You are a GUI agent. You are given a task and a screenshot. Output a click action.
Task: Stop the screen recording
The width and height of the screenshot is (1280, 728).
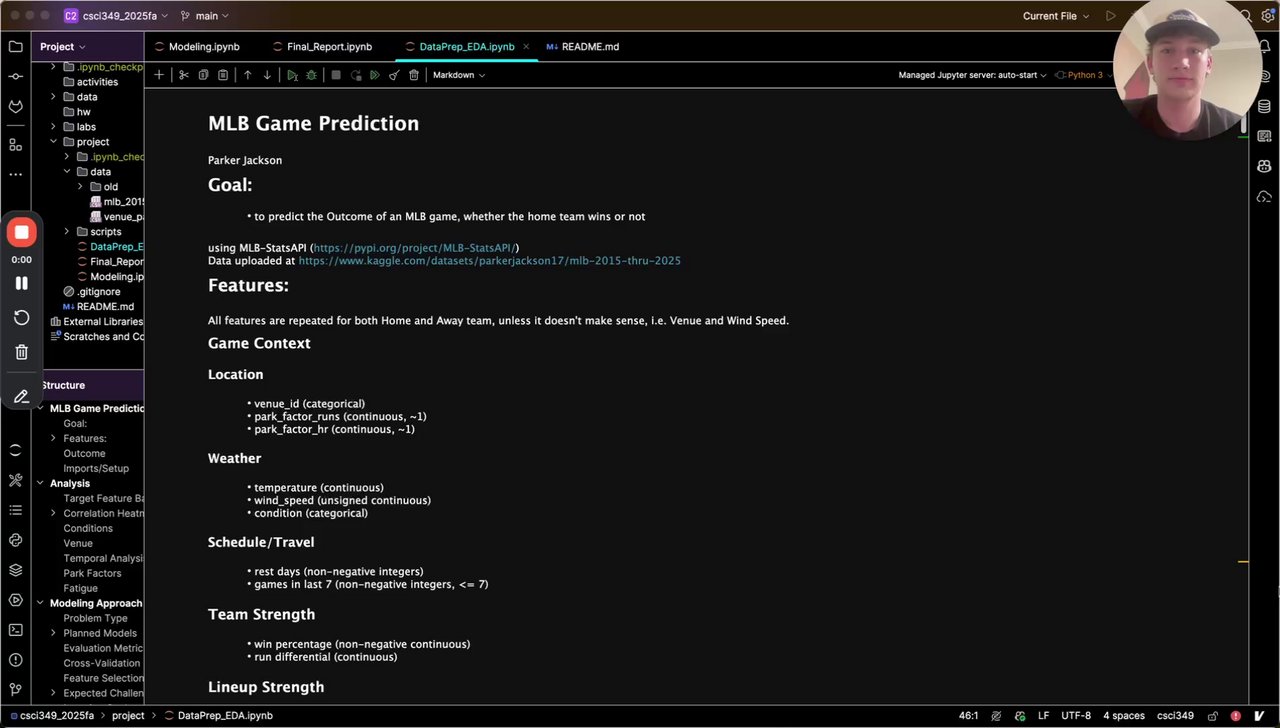click(x=21, y=233)
